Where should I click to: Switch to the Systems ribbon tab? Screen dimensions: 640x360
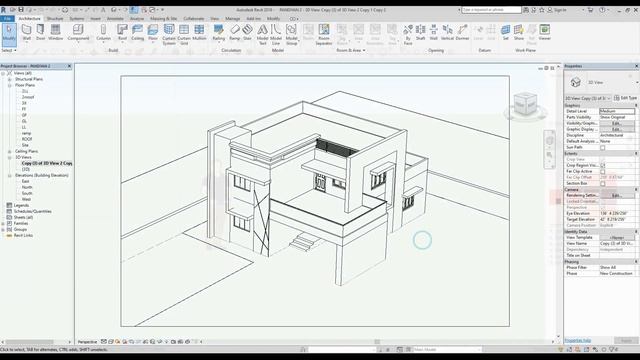pos(76,18)
